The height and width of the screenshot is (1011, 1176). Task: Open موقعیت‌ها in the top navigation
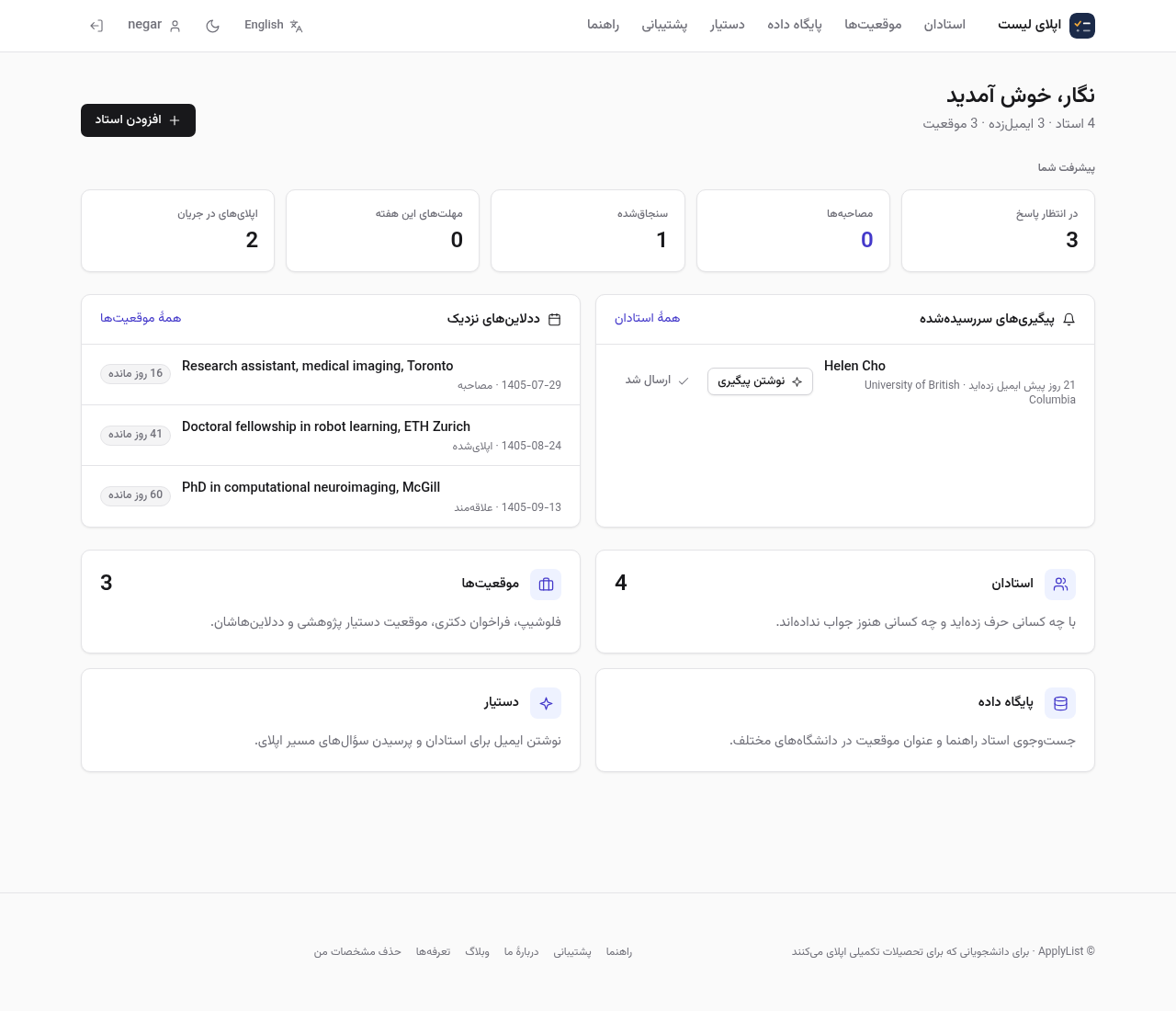point(873,25)
